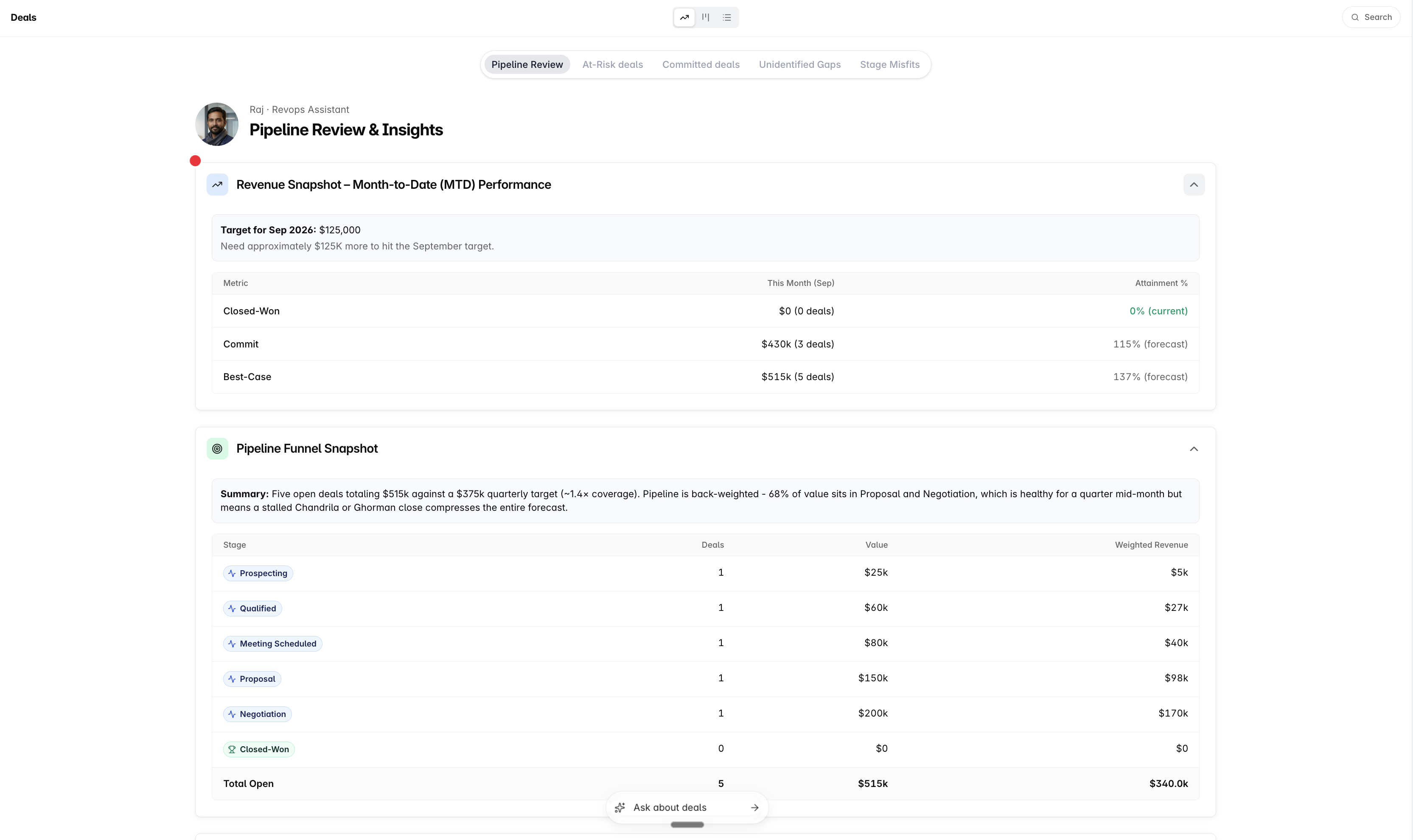Screen dimensions: 1413x840
Task: Click Raj's avatar photo
Action: 217,124
